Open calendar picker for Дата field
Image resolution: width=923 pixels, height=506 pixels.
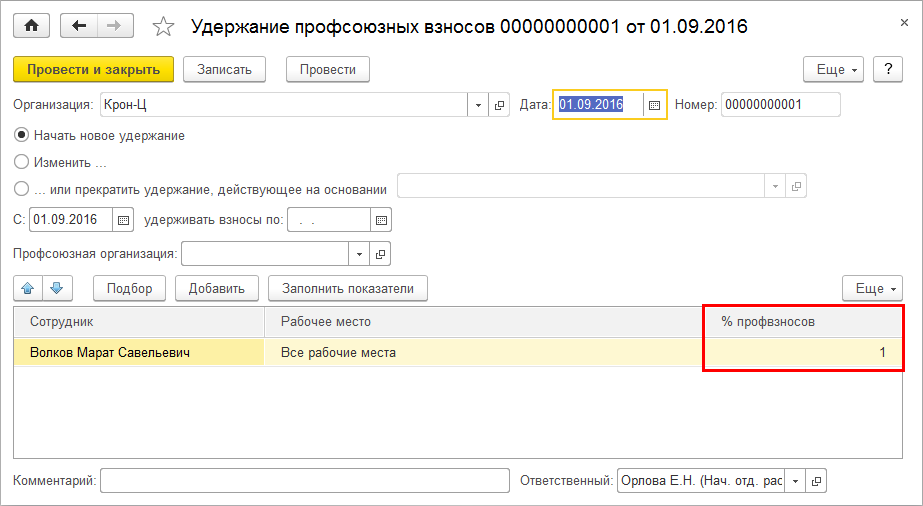[x=654, y=105]
